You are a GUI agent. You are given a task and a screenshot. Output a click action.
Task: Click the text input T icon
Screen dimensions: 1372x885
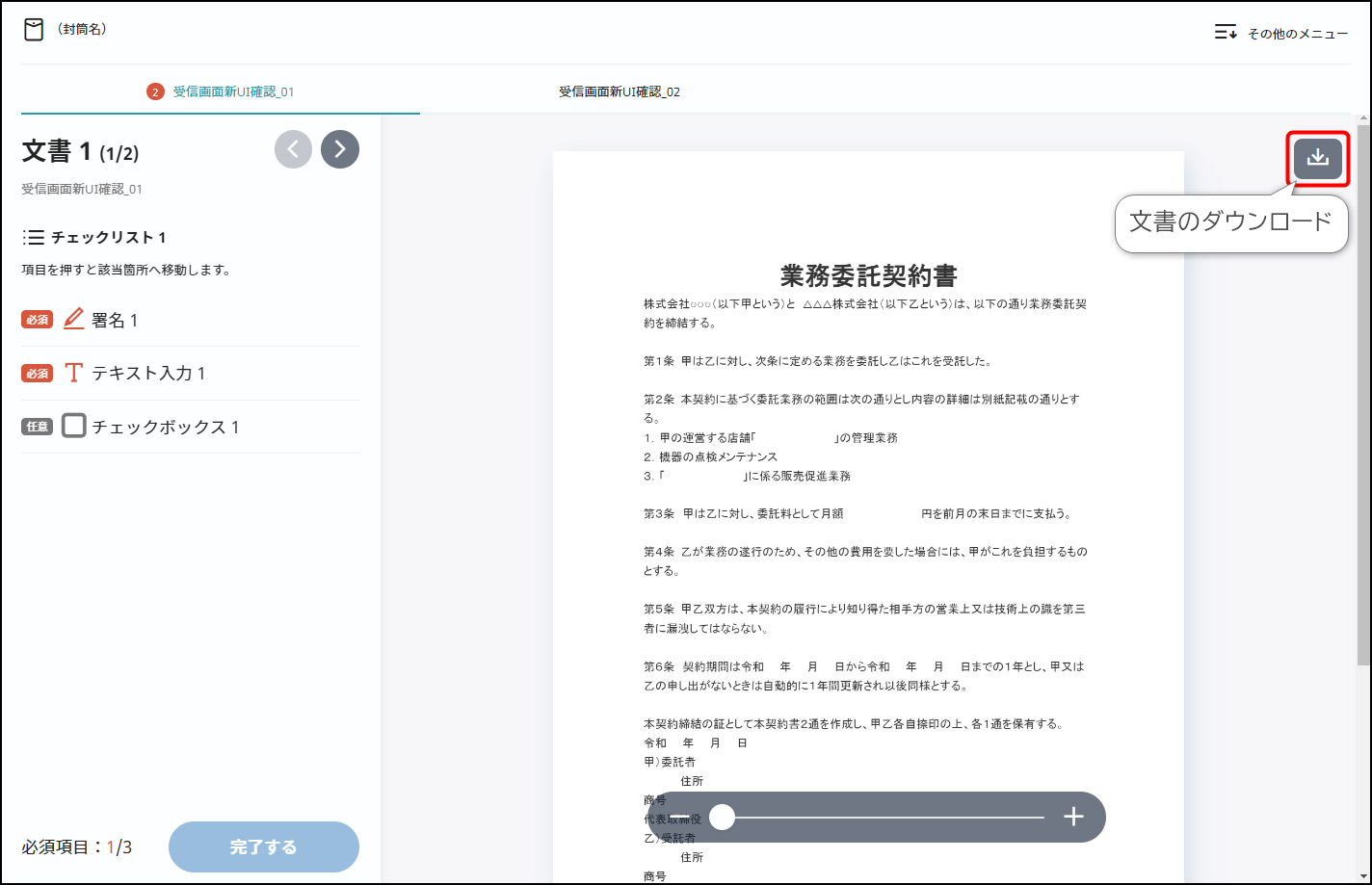(x=74, y=374)
